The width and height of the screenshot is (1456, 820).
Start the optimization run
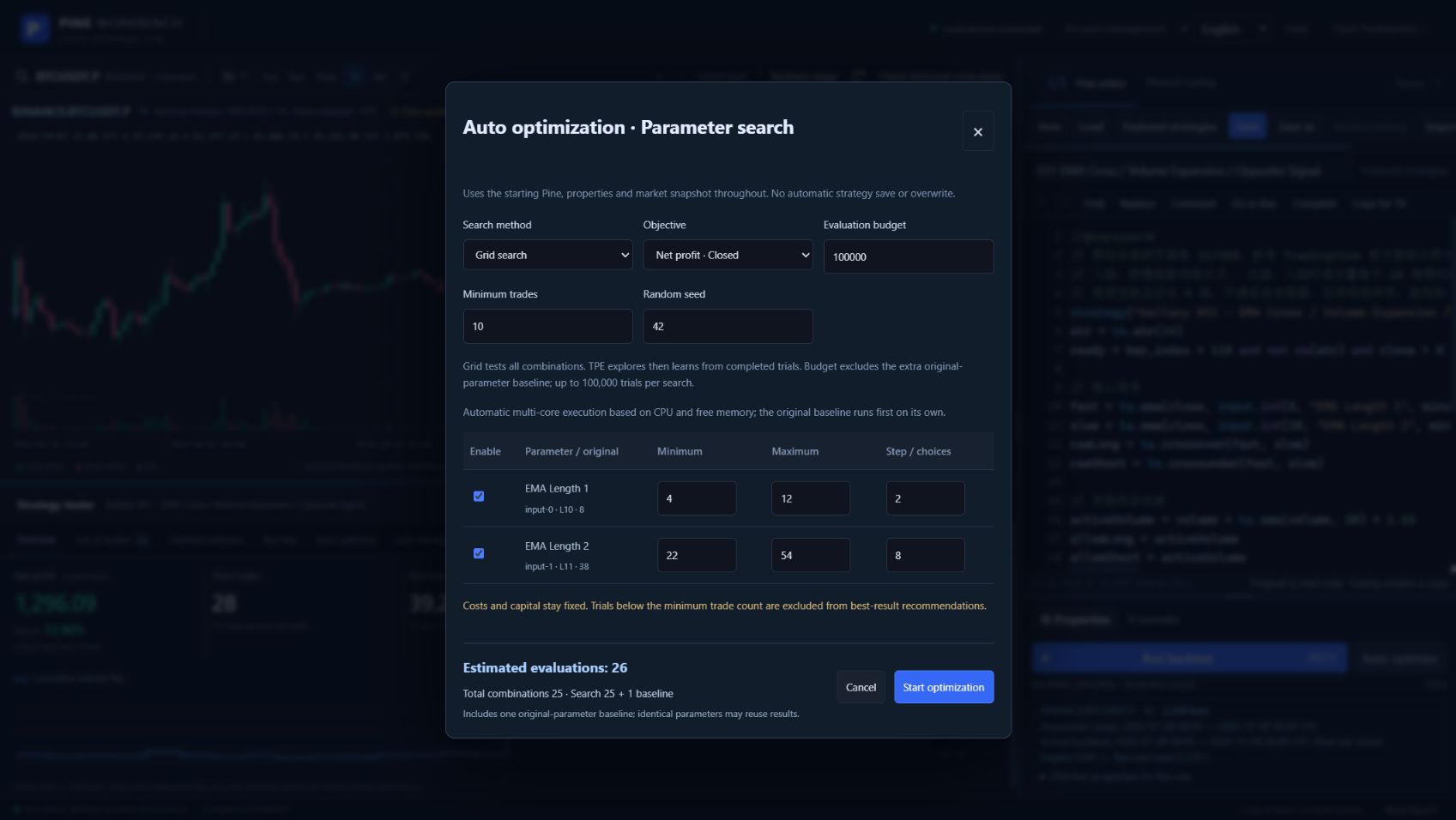tap(944, 687)
